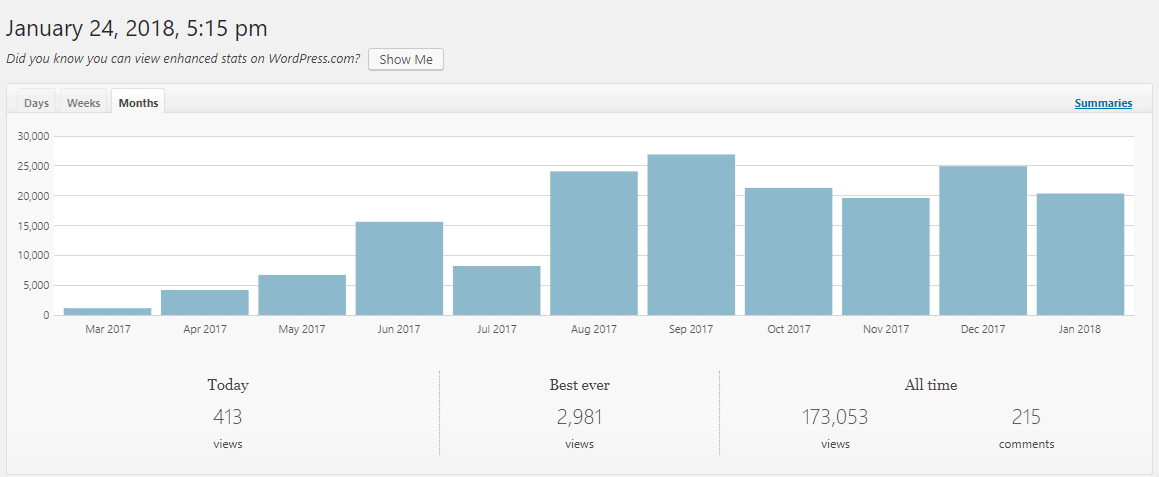Click the Jun 2017 bar
This screenshot has height=477, width=1159.
[399, 268]
